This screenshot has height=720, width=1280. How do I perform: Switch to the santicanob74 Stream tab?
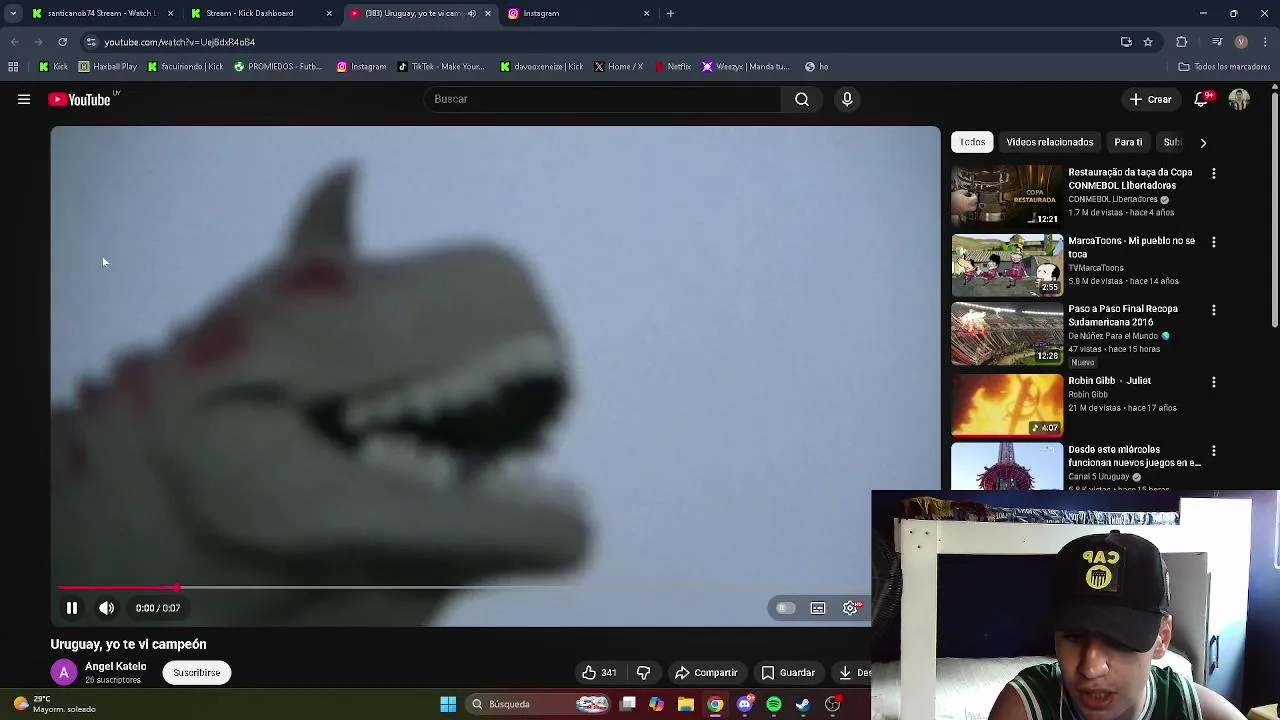[100, 13]
